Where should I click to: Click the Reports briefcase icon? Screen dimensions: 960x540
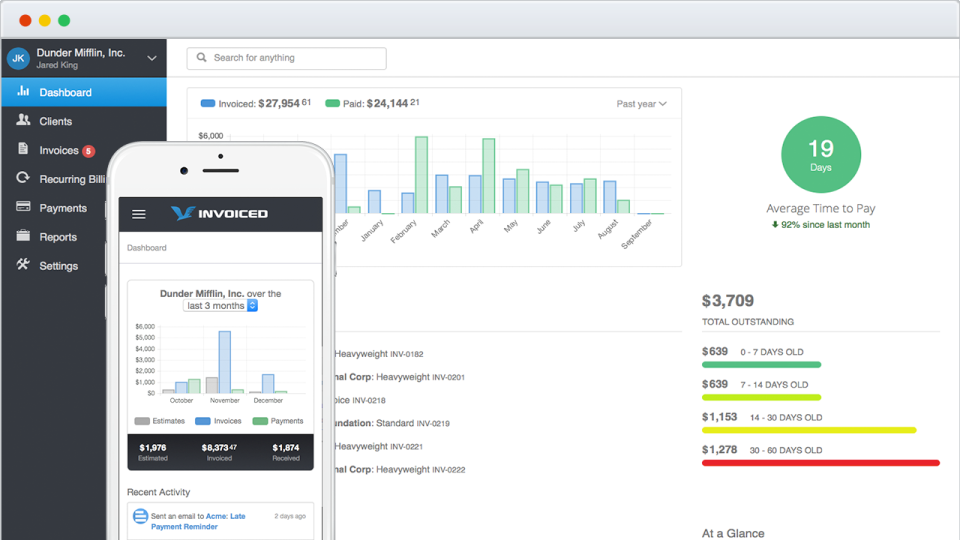[x=23, y=235]
